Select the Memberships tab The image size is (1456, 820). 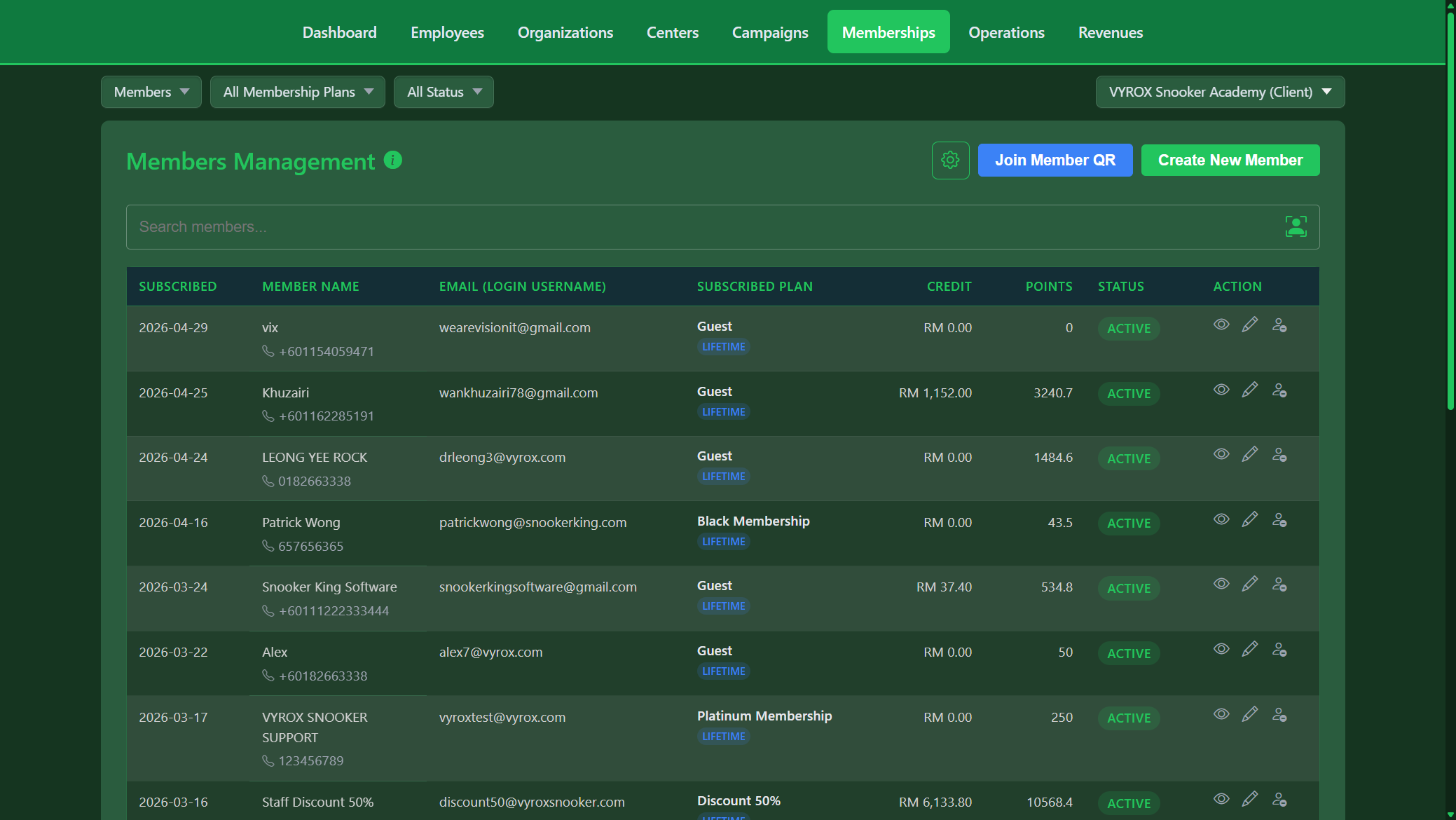(x=888, y=32)
